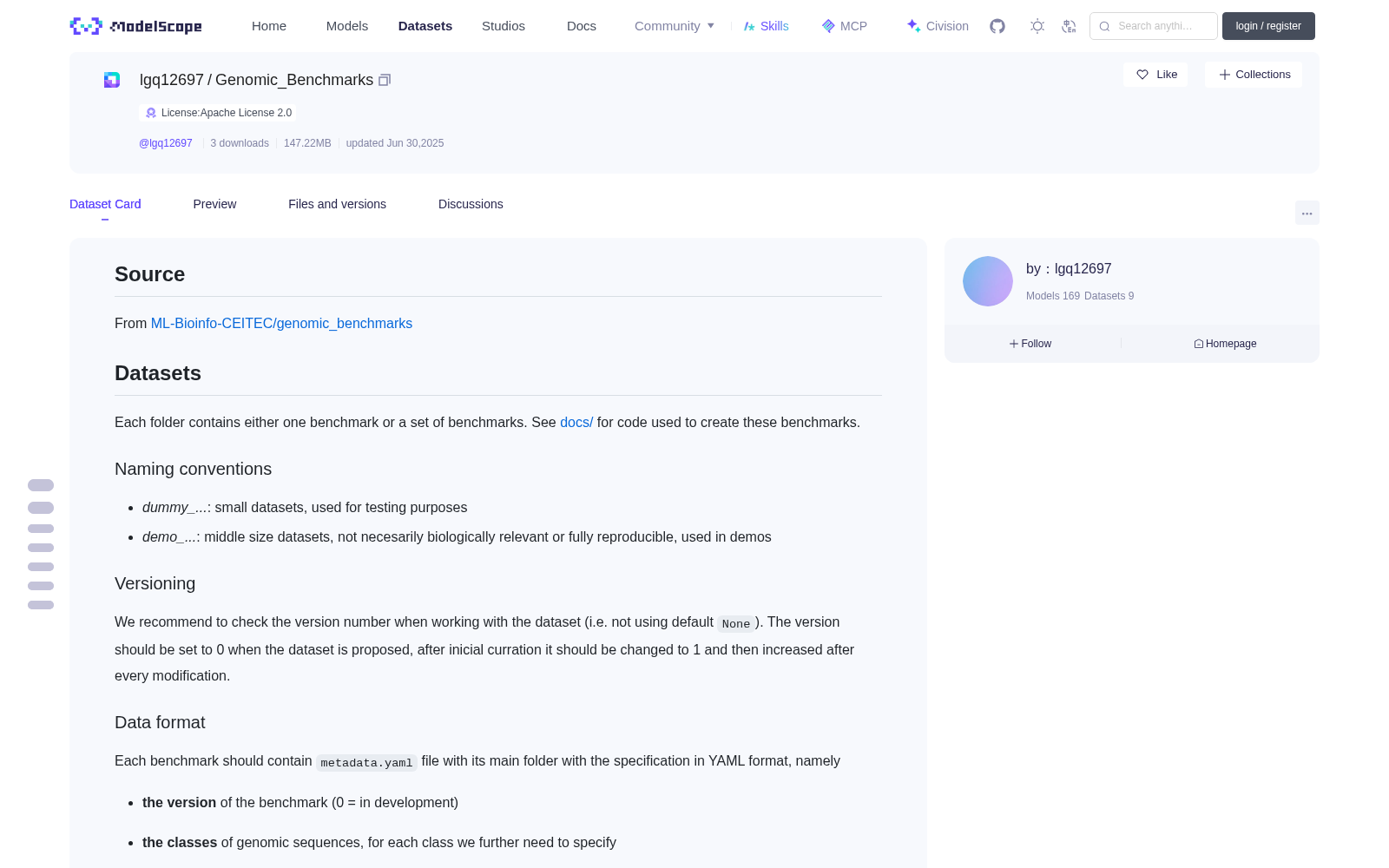
Task: Click the dataset avatar icon beside the title
Action: (x=112, y=80)
